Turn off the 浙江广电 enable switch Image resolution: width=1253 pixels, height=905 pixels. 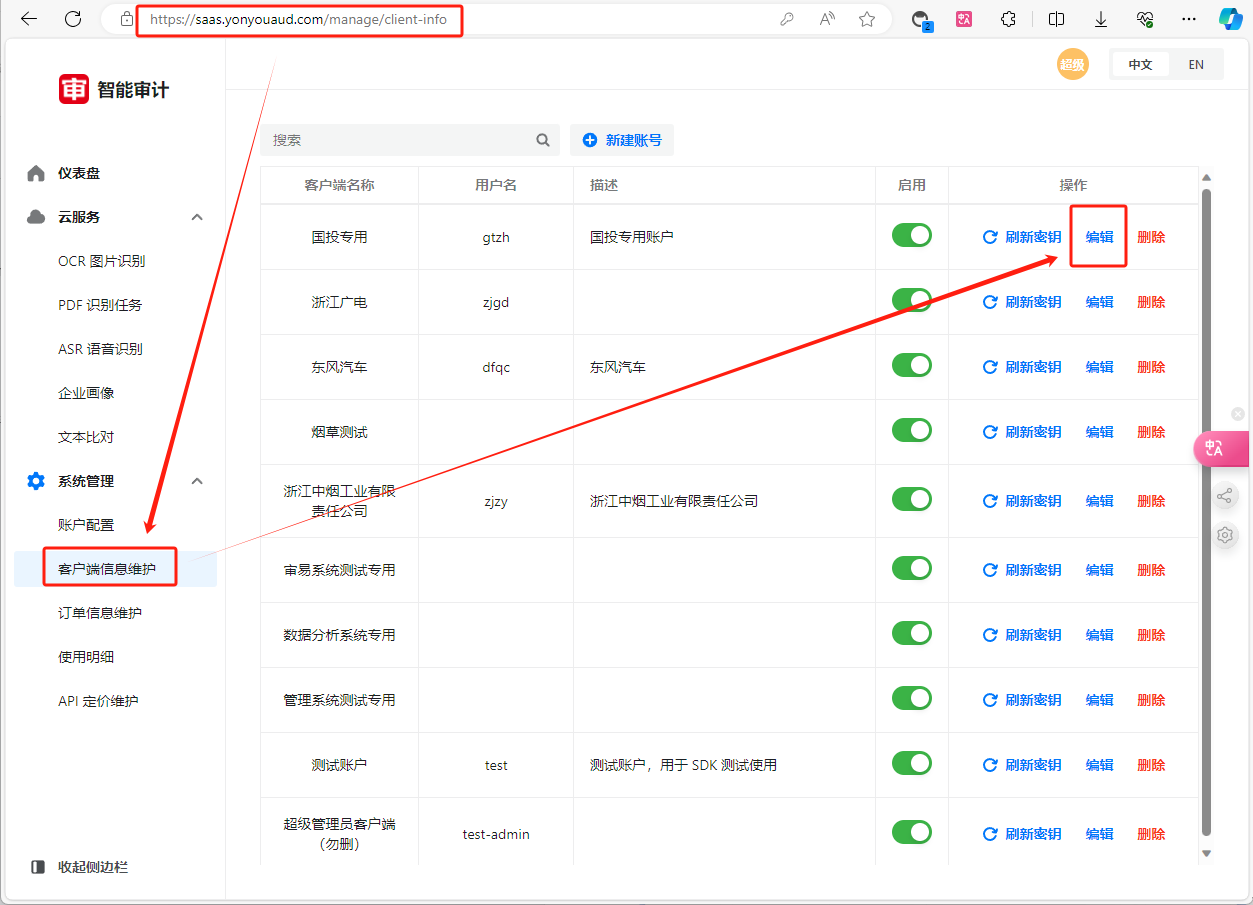[x=911, y=299]
